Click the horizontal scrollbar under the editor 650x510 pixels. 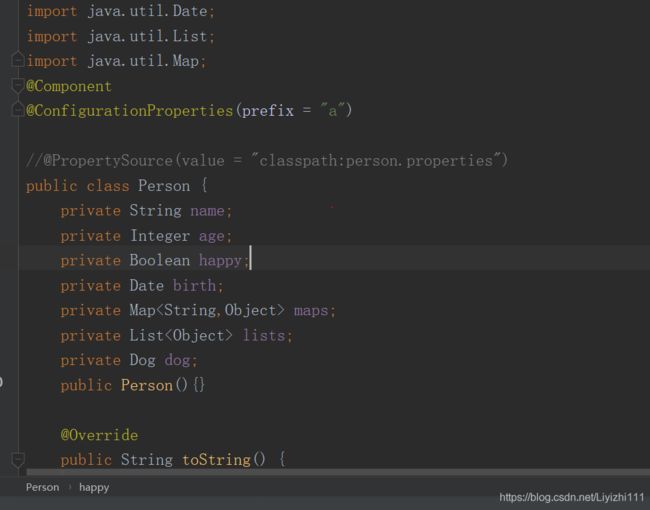(338, 472)
